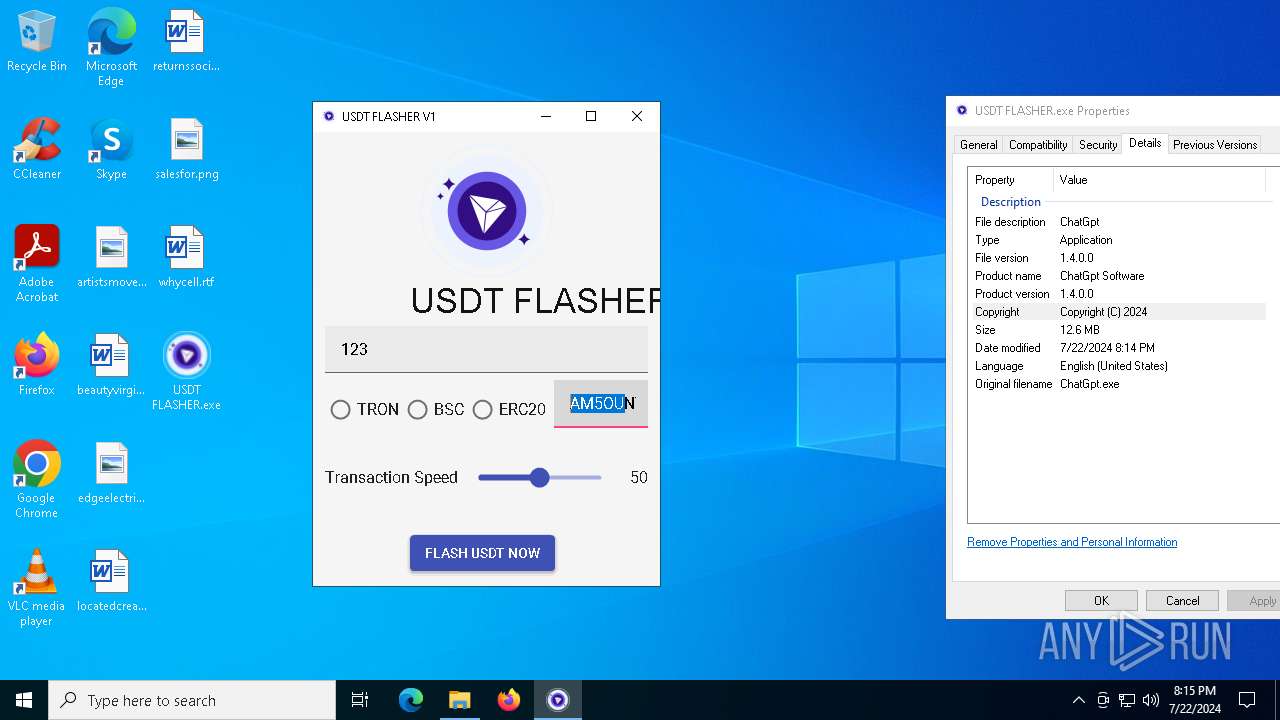This screenshot has width=1280, height=720.
Task: Select the TRON network radio button
Action: (341, 410)
